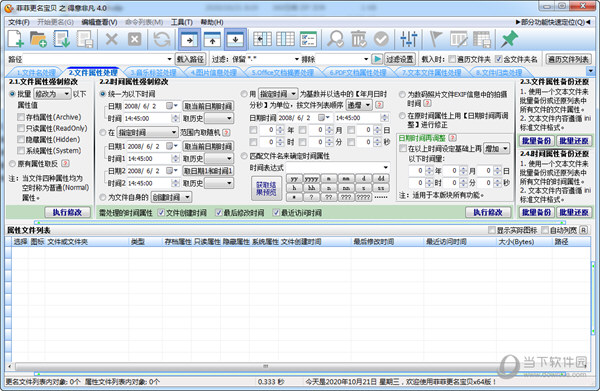Click the gray X remove icon
Viewport: 600px width, 391px height.
point(111,39)
